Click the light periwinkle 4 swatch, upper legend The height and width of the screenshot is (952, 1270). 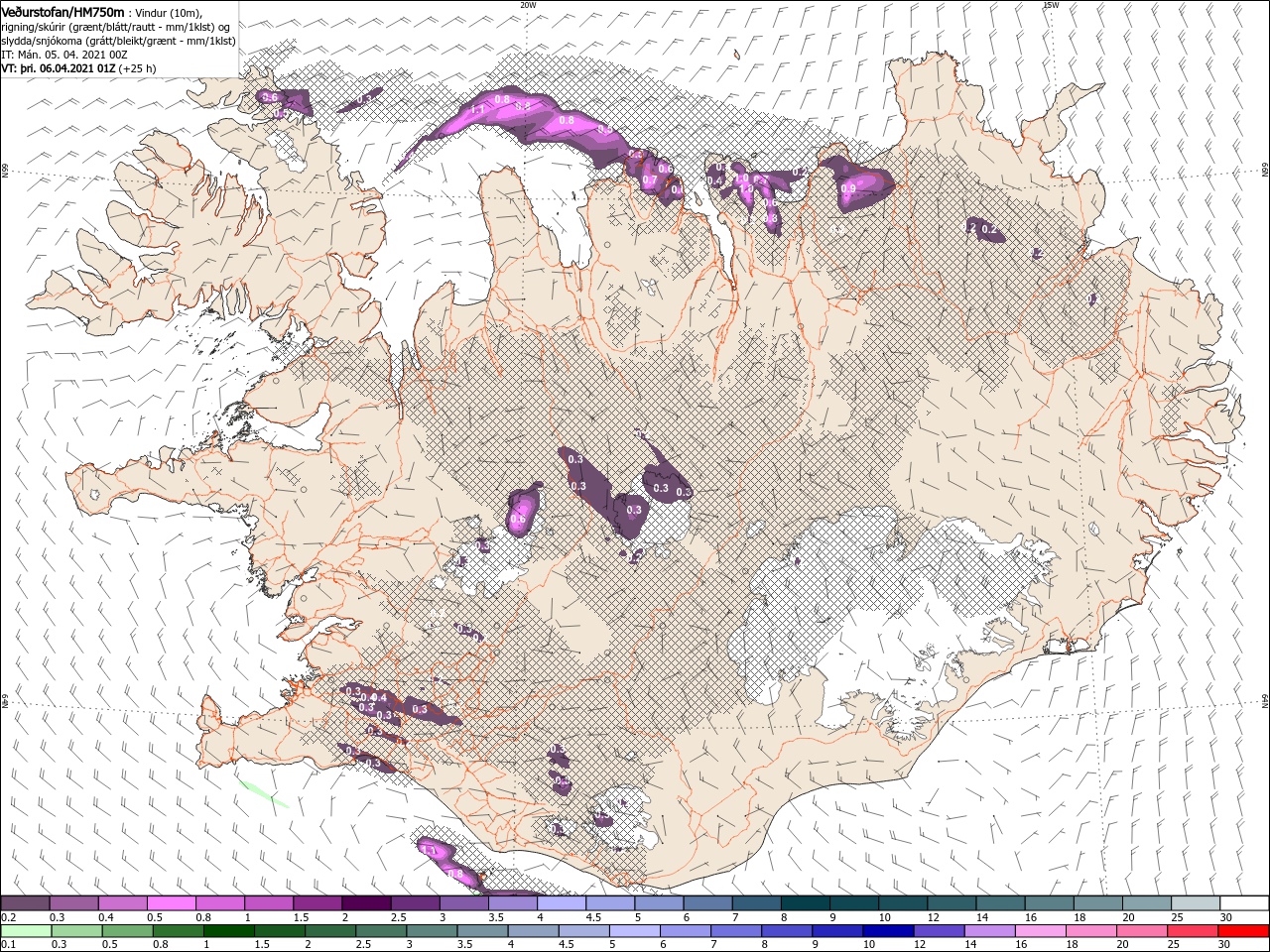561,903
